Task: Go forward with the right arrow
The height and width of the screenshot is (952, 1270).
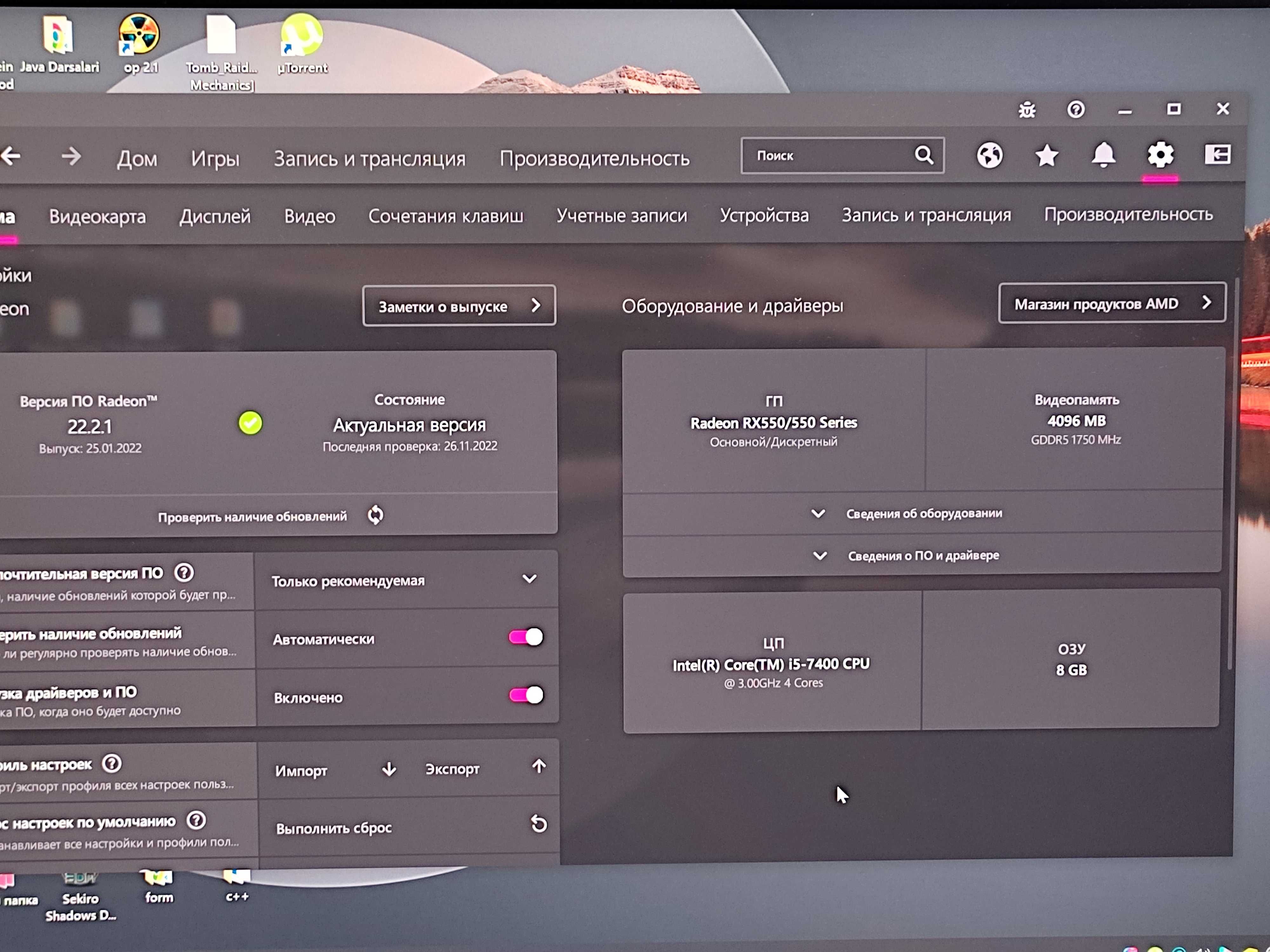Action: (71, 156)
